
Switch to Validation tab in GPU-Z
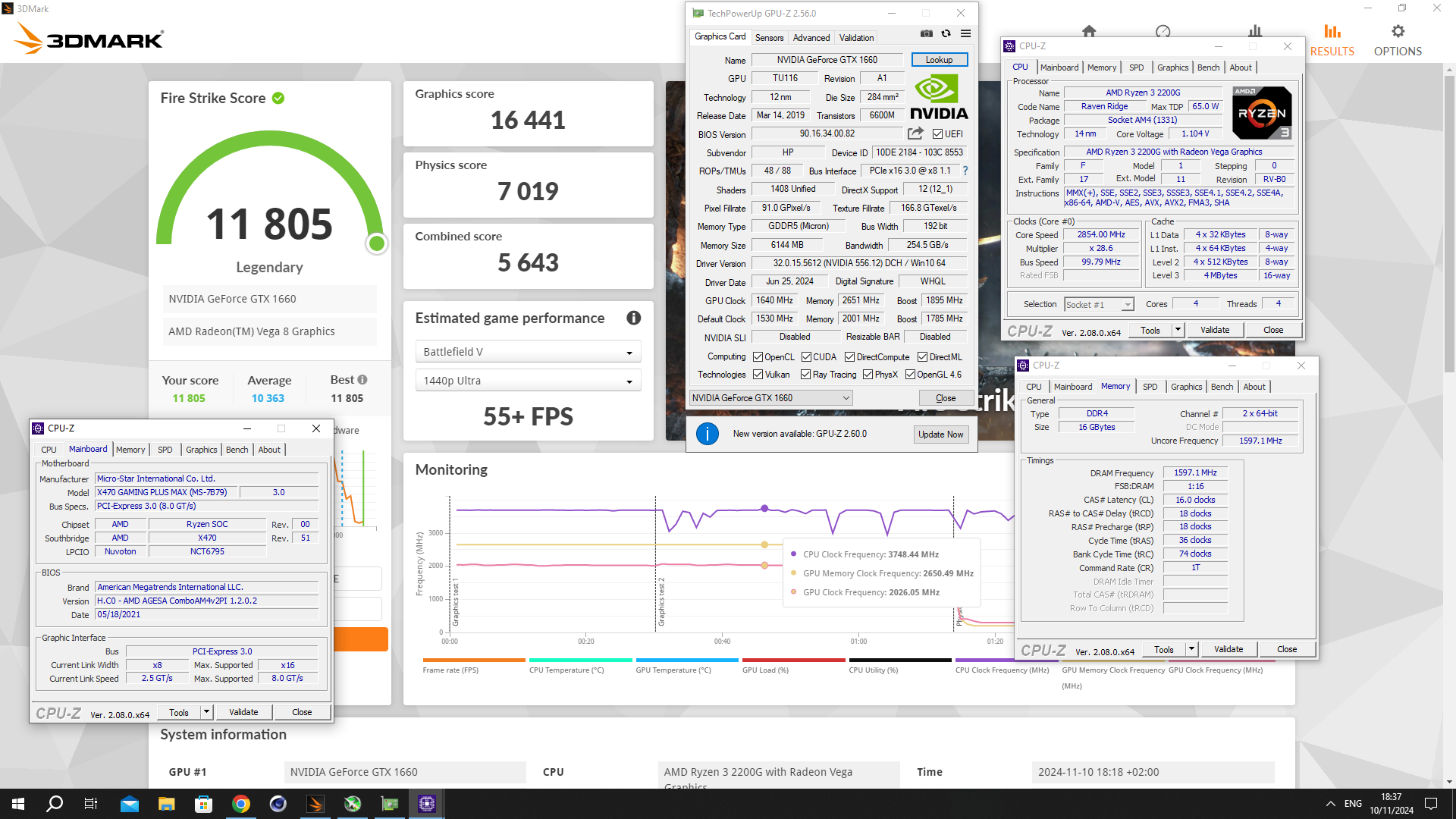[x=856, y=38]
